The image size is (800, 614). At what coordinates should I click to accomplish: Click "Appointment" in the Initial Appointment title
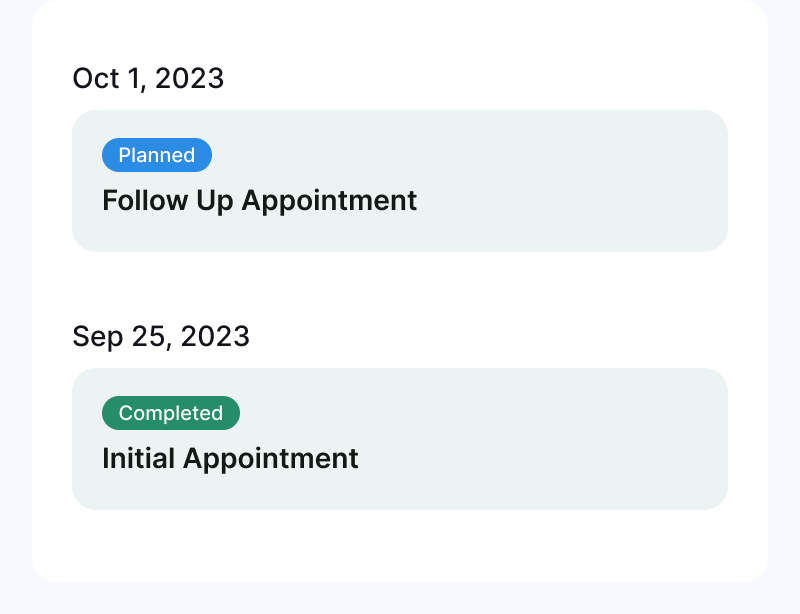pos(270,458)
